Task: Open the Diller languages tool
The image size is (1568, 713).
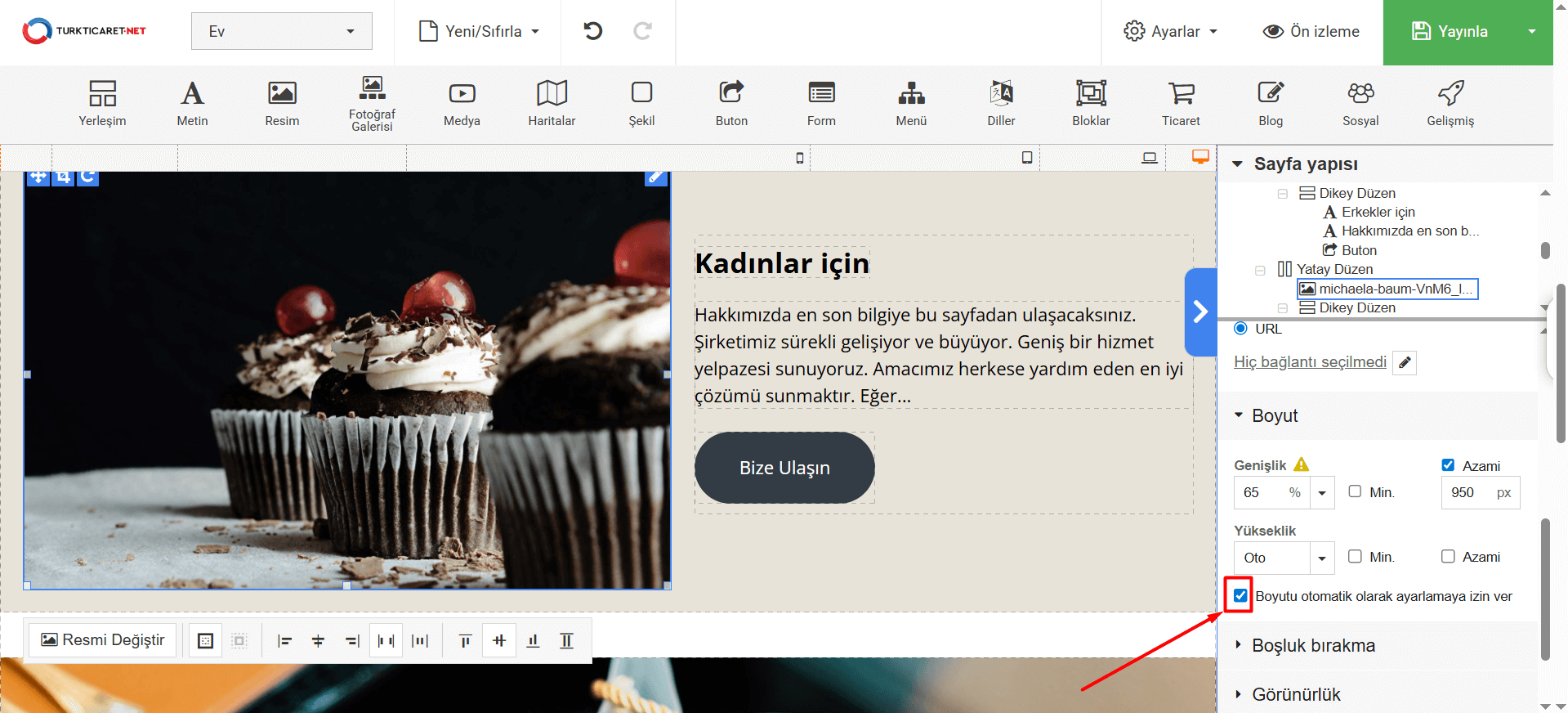Action: (1001, 104)
